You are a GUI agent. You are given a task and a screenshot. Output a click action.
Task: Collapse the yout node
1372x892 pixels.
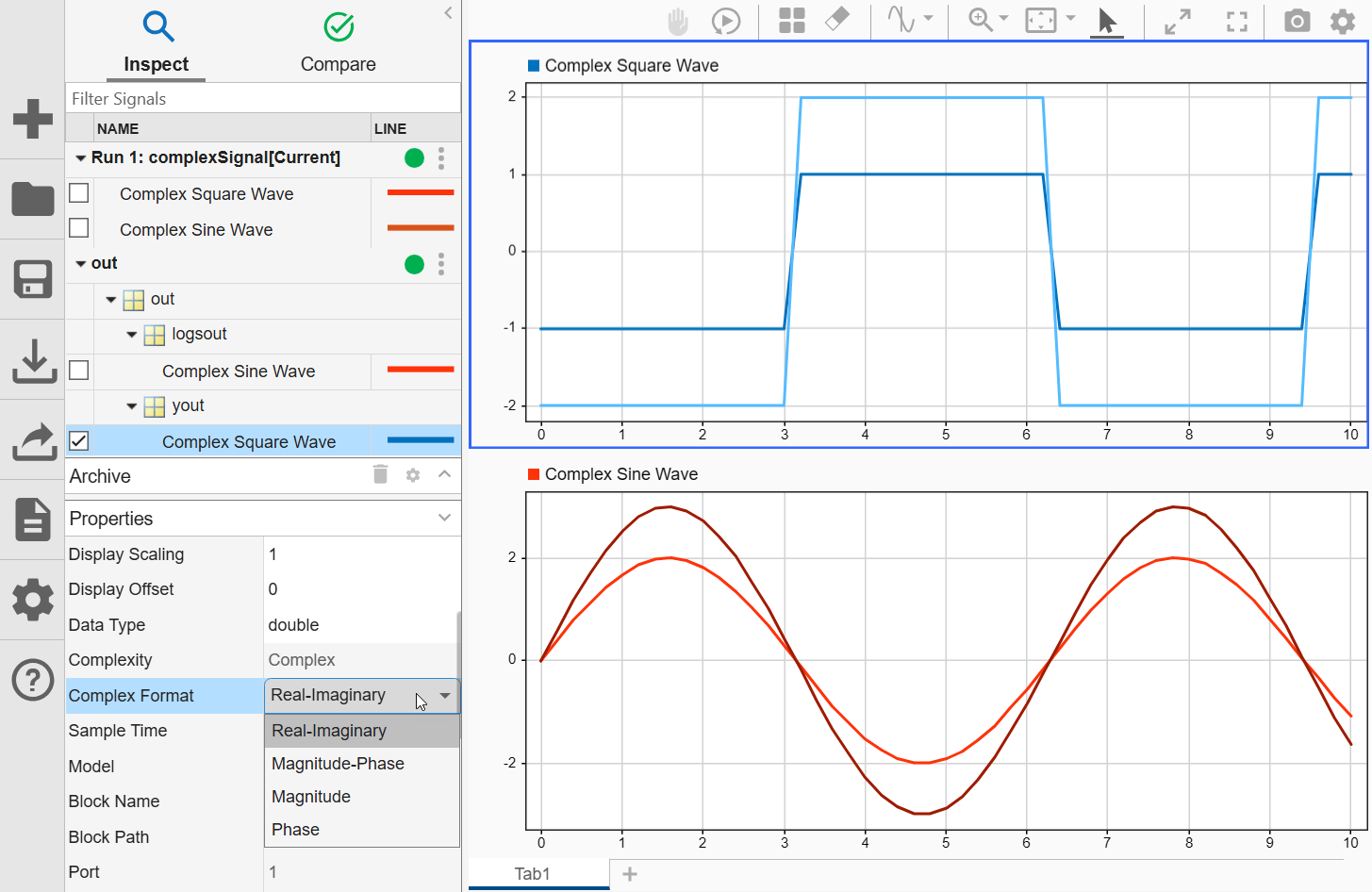tap(132, 406)
